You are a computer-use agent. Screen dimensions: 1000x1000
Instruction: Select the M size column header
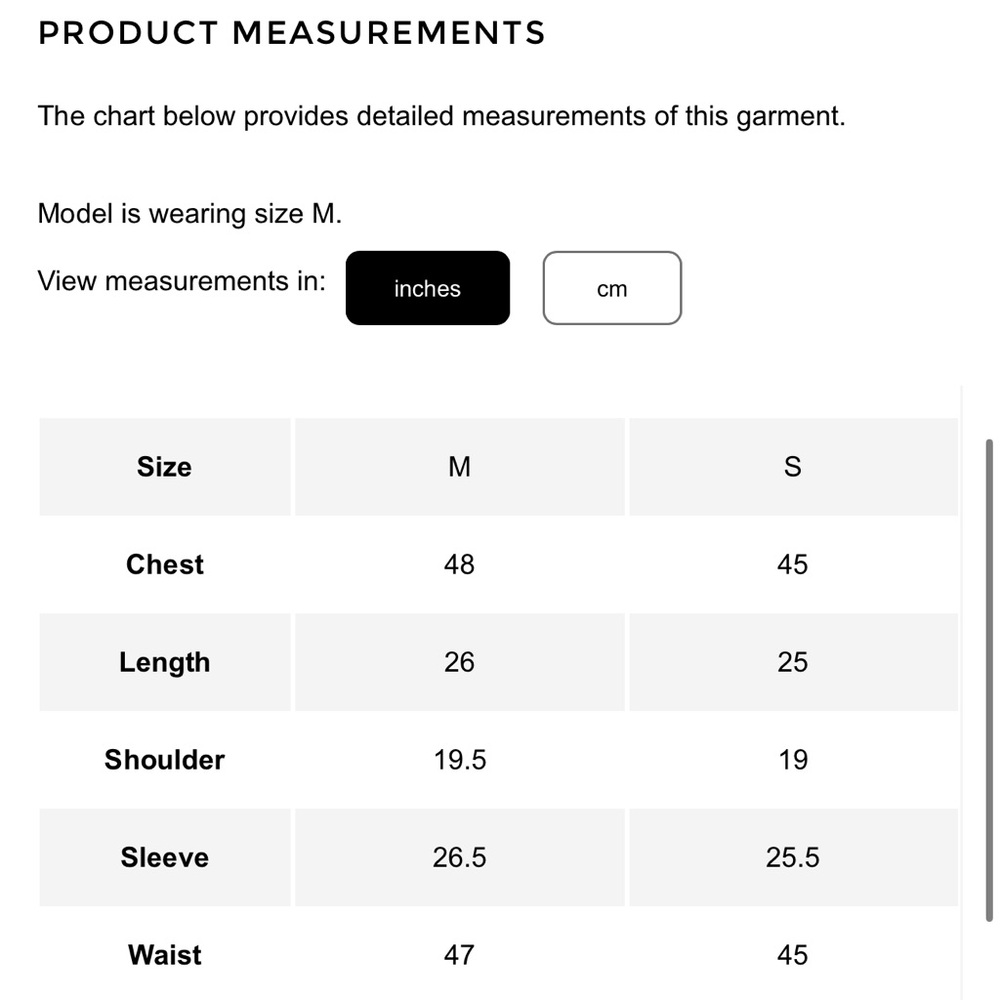click(459, 467)
